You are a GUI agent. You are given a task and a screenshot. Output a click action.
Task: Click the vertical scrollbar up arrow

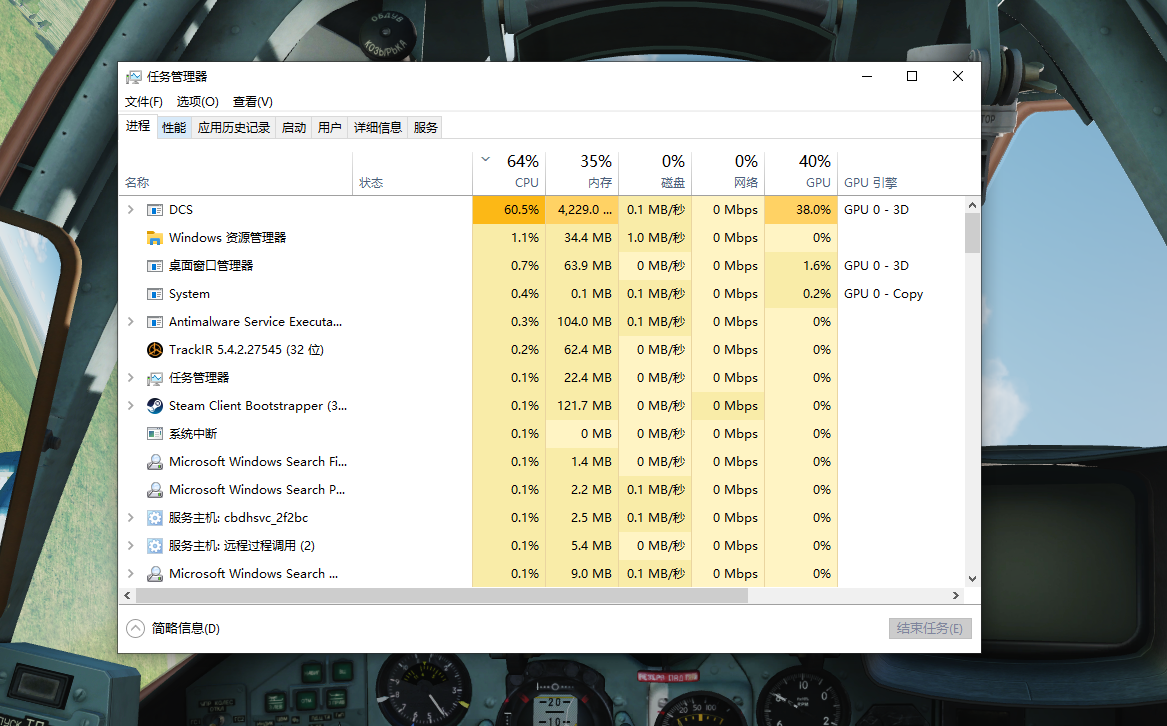click(x=972, y=205)
